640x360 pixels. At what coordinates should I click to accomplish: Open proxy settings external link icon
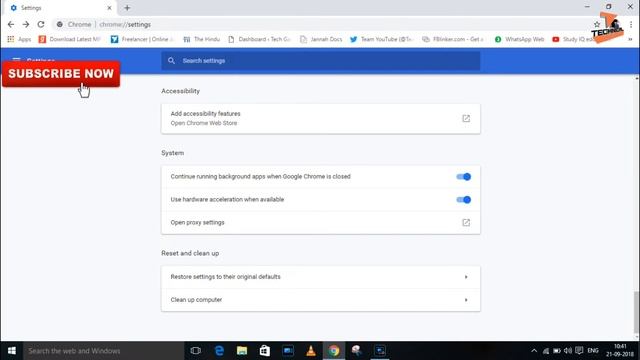pos(466,222)
